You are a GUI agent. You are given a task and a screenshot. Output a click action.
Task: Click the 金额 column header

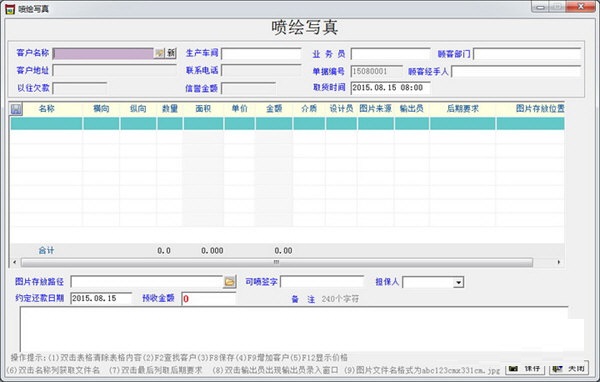pos(274,109)
